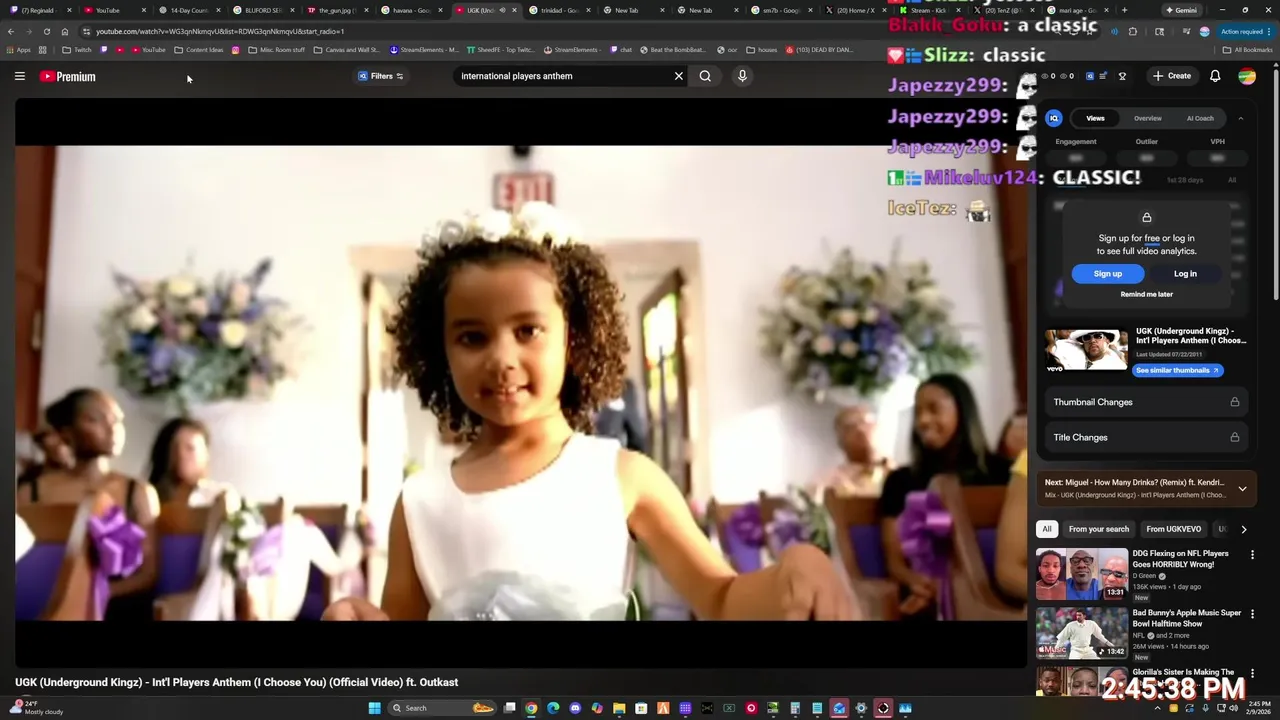1280x720 pixels.
Task: Show more filter chips with right arrow
Action: click(1243, 529)
